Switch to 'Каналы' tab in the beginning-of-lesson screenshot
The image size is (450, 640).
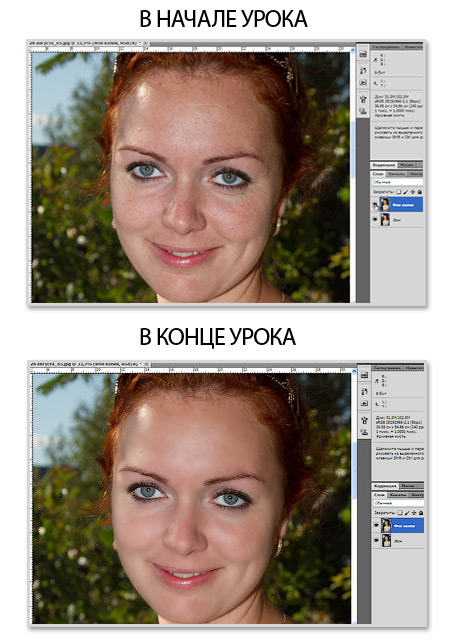[x=397, y=174]
